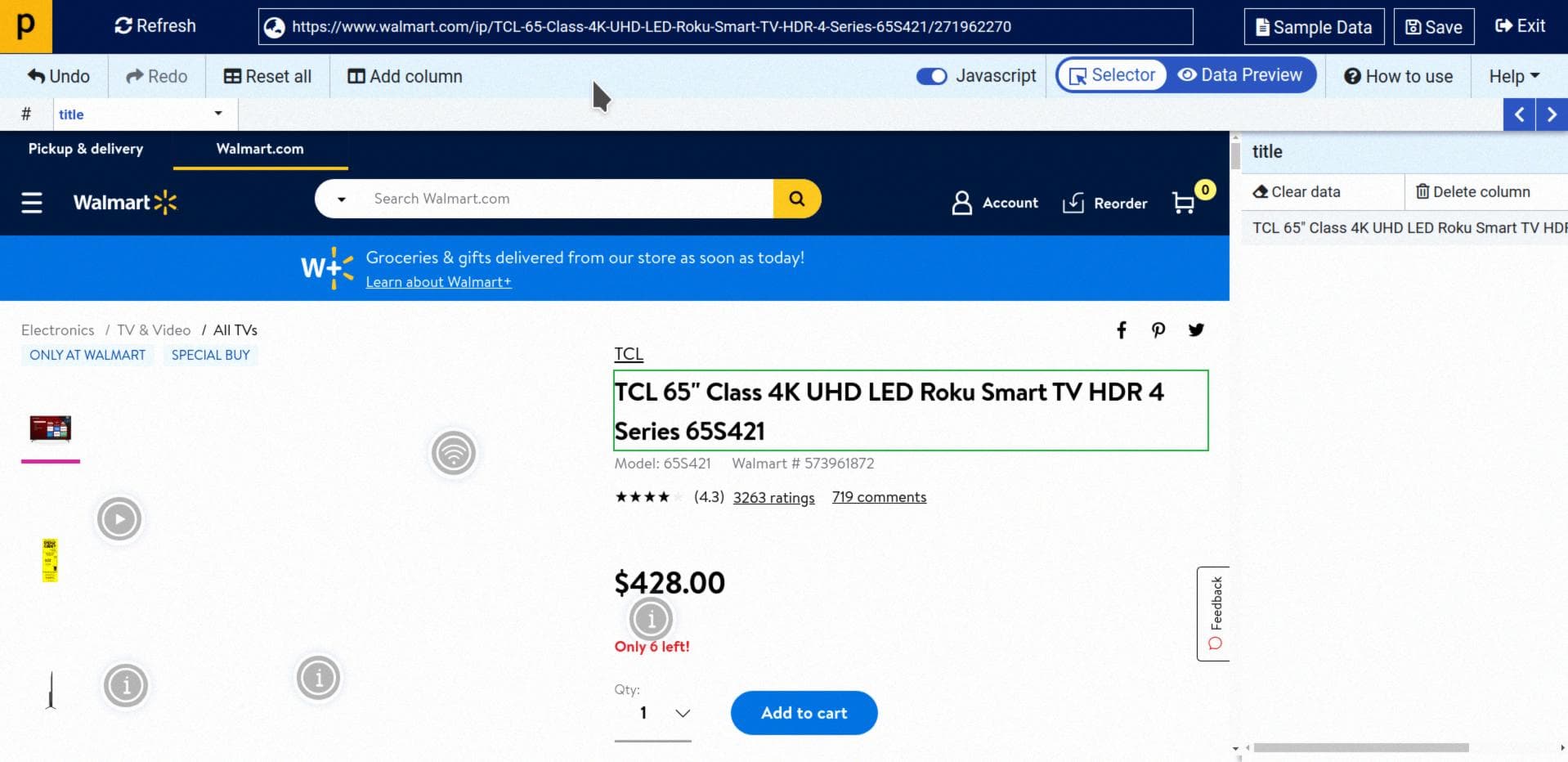Open the title column dropdown
Viewport: 1568px width, 762px height.
[218, 114]
